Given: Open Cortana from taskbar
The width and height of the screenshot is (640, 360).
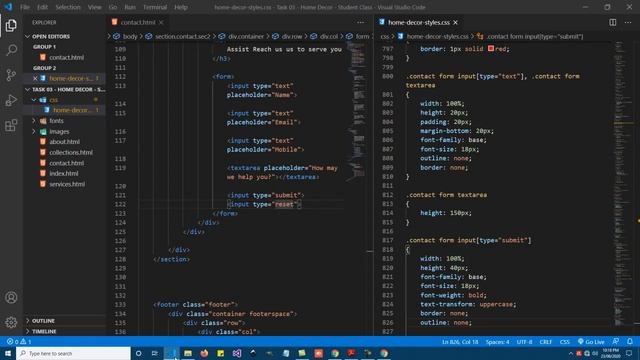Looking at the screenshot, I should (x=138, y=353).
